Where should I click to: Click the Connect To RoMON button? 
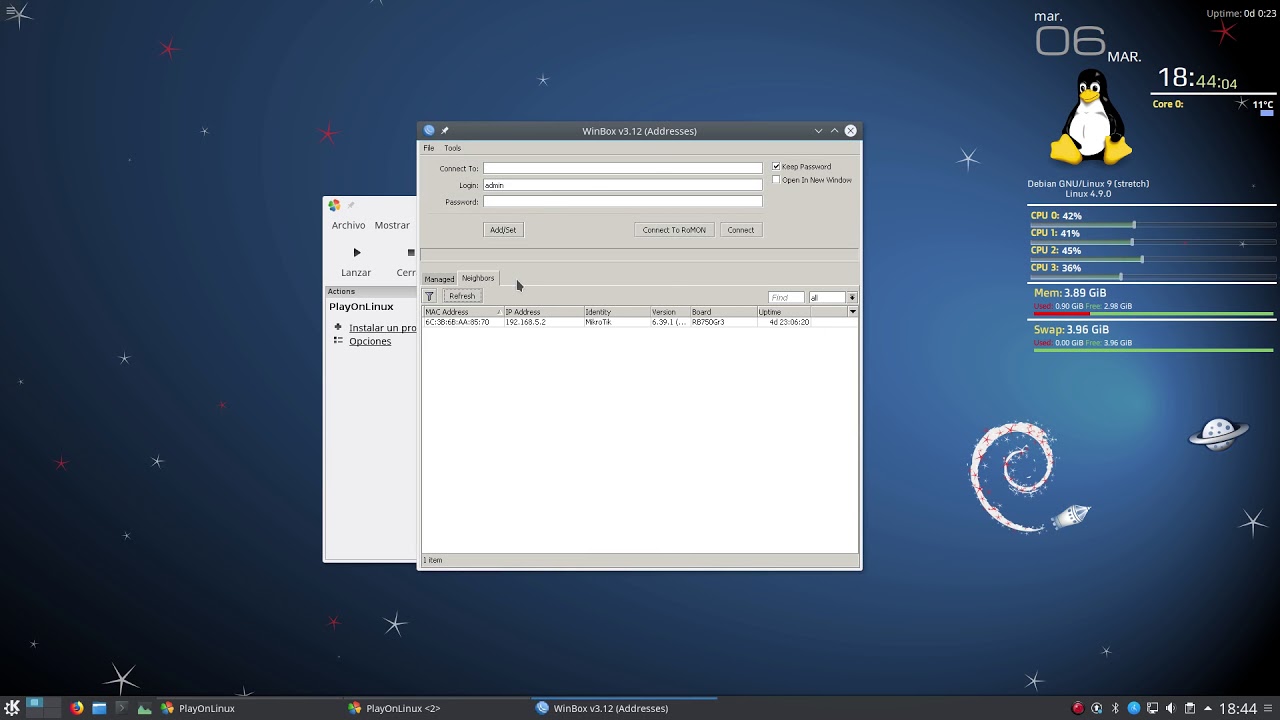(x=674, y=230)
